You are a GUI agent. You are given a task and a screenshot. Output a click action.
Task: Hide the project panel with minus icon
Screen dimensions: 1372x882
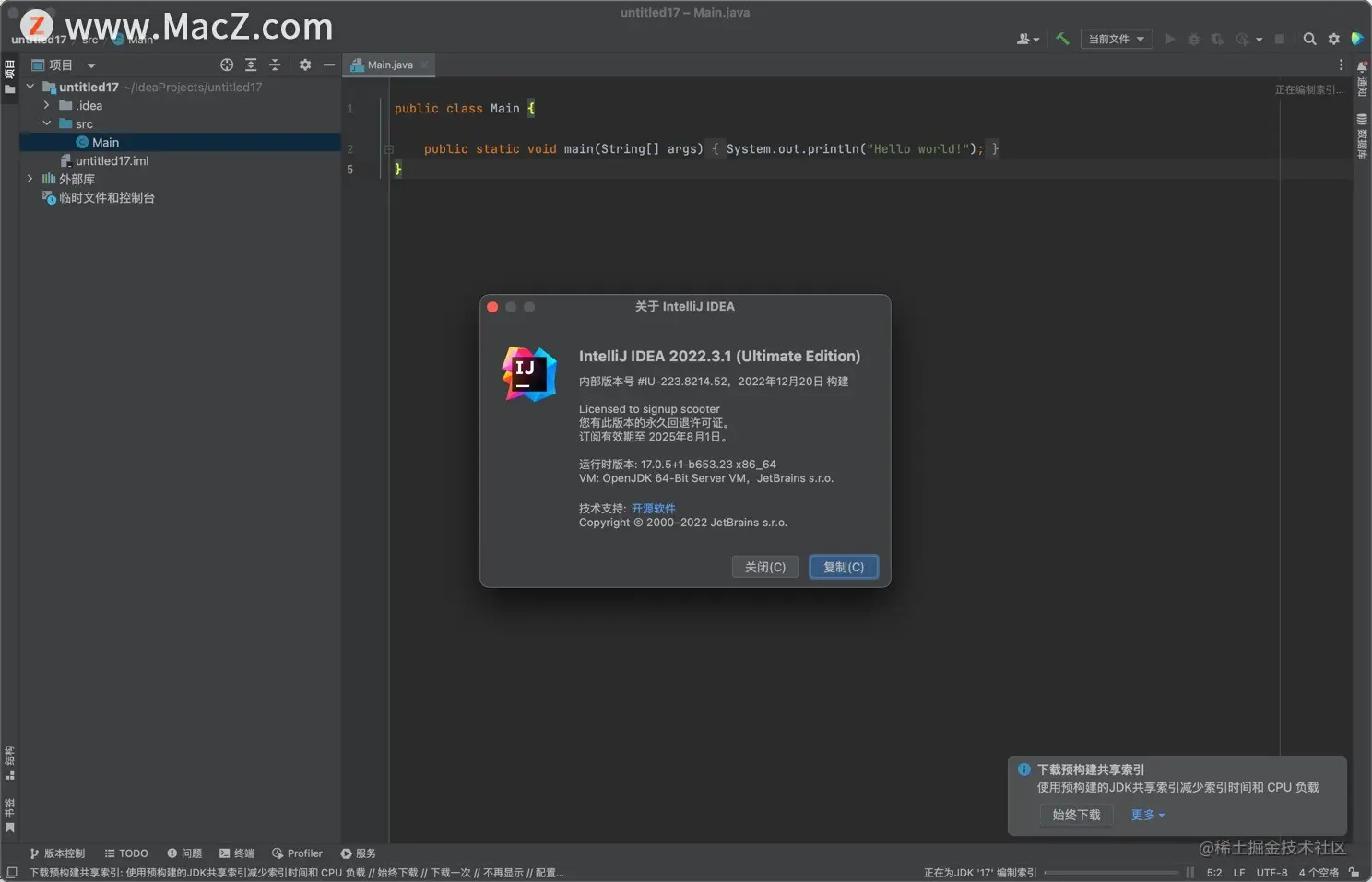[x=329, y=65]
